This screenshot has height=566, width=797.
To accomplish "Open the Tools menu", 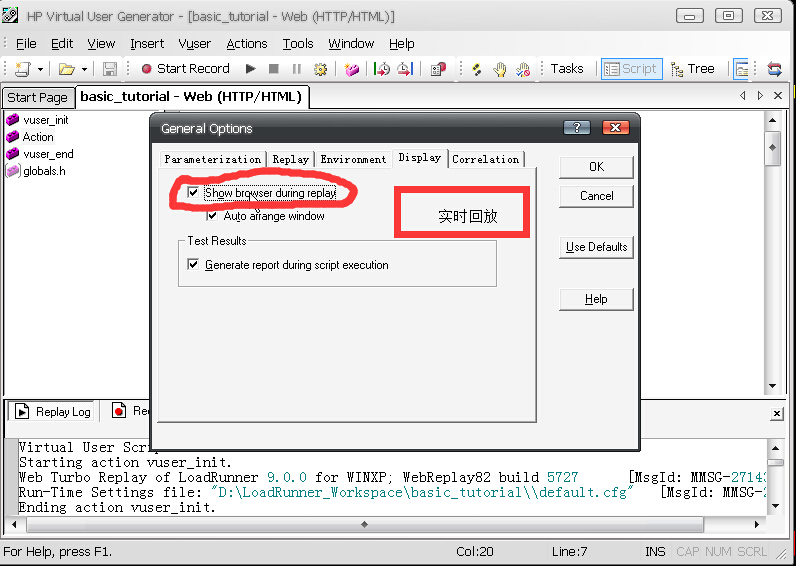I will (x=298, y=44).
